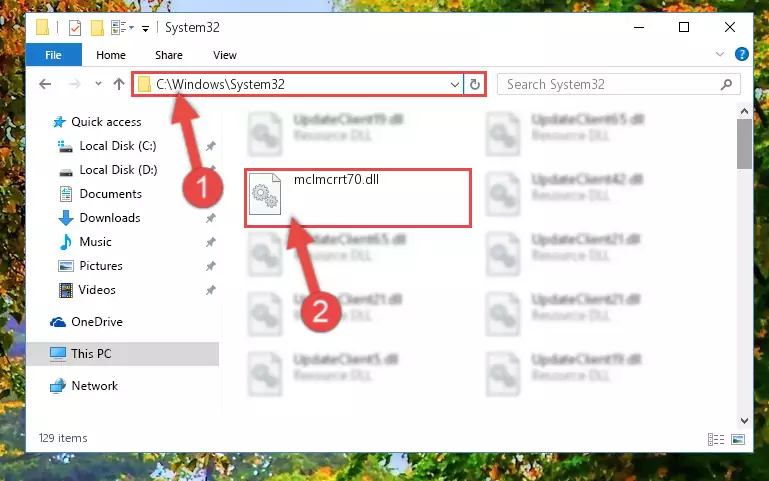
Task: Click the pin icon next to Downloads
Action: pyautogui.click(x=210, y=218)
